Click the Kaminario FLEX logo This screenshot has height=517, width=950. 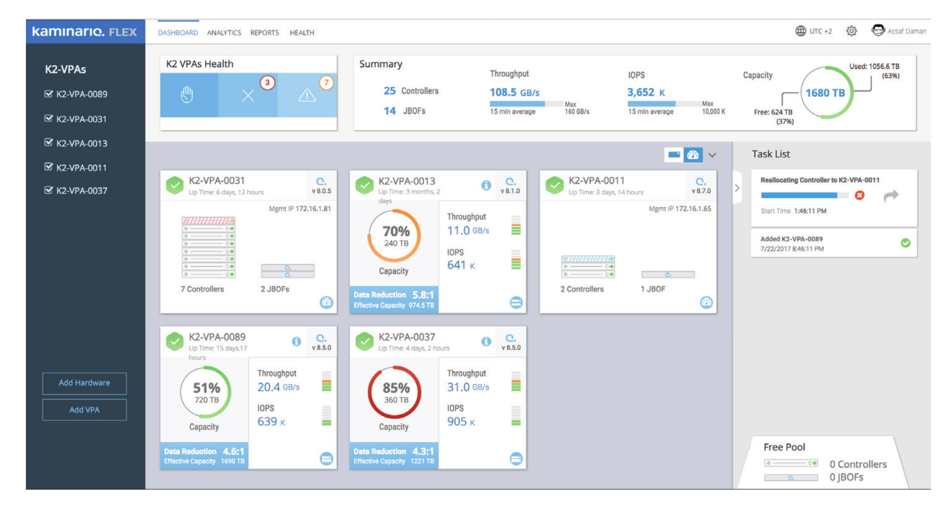(85, 32)
